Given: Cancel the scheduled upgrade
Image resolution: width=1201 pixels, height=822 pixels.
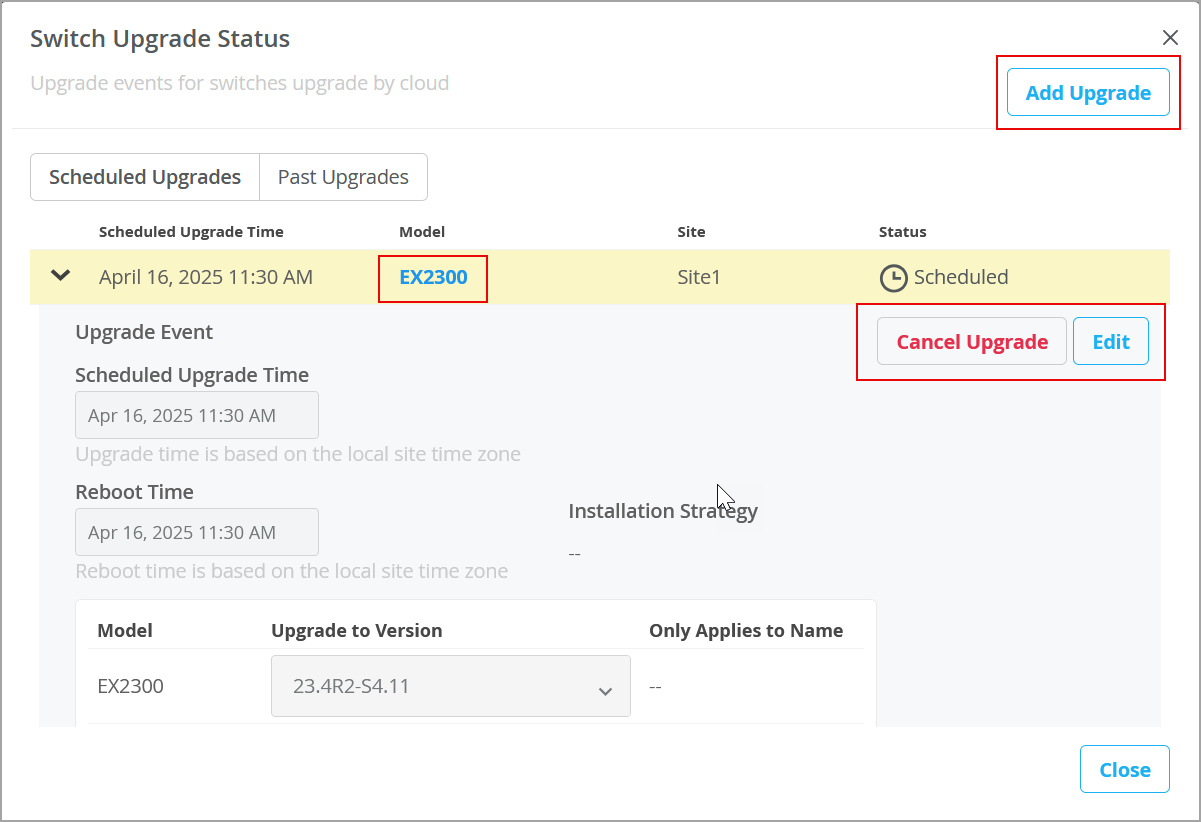Looking at the screenshot, I should click(971, 342).
